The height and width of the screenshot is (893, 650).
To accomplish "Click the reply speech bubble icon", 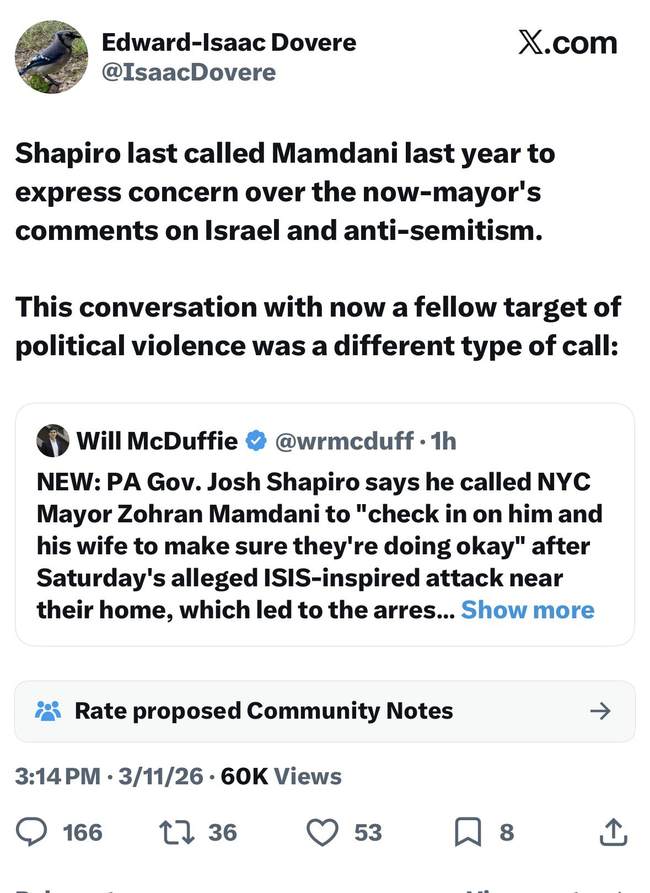I will click(36, 831).
